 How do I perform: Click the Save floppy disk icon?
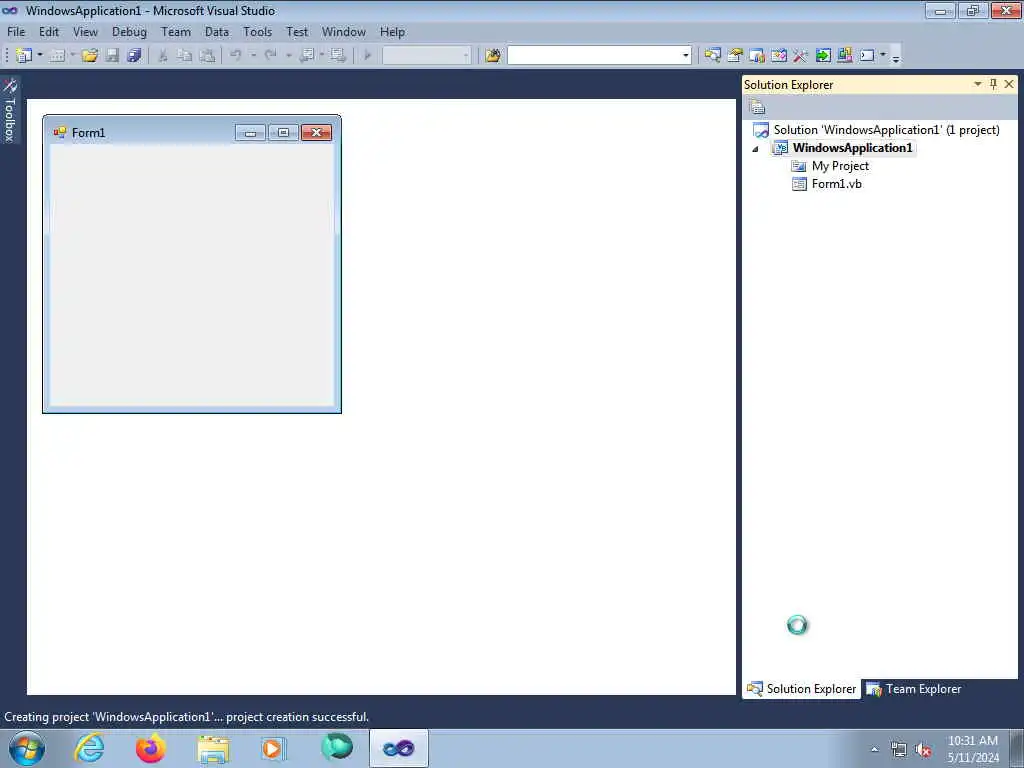tap(112, 56)
